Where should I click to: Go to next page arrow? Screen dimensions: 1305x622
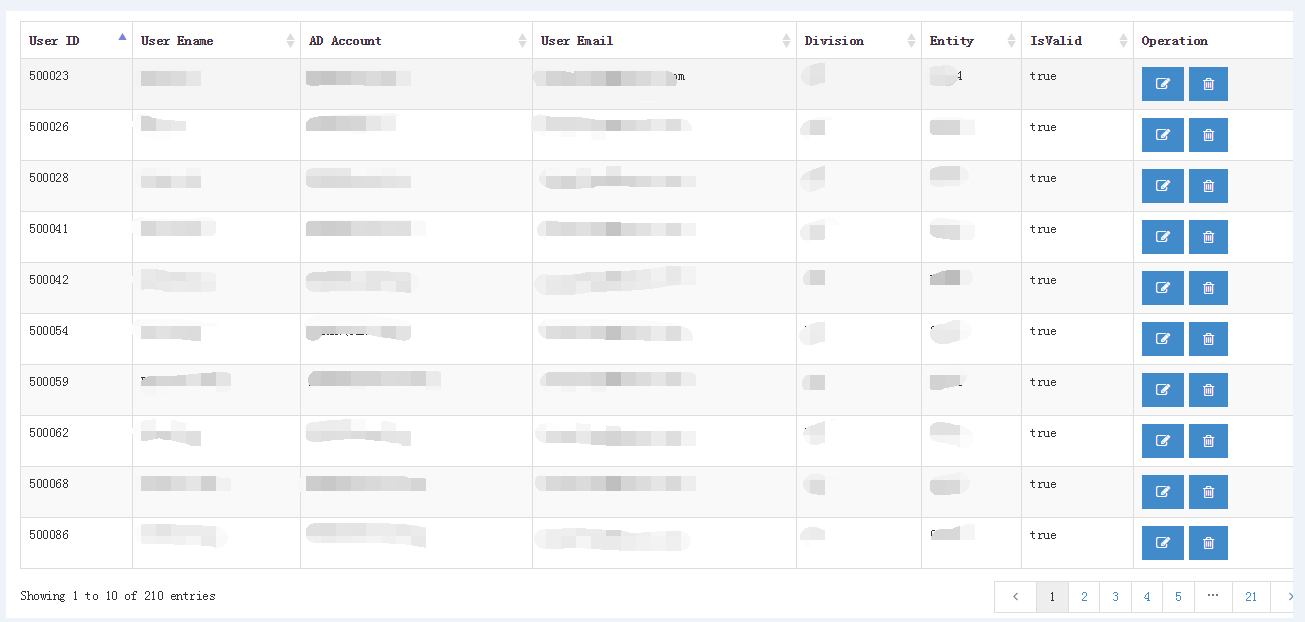coord(1284,597)
